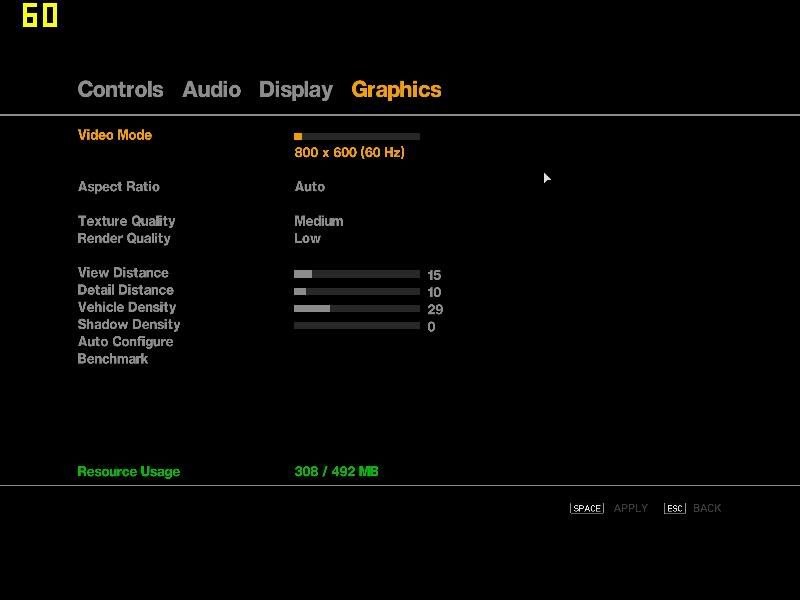The height and width of the screenshot is (600, 800).
Task: Click the Detail Distance slider
Action: (357, 291)
